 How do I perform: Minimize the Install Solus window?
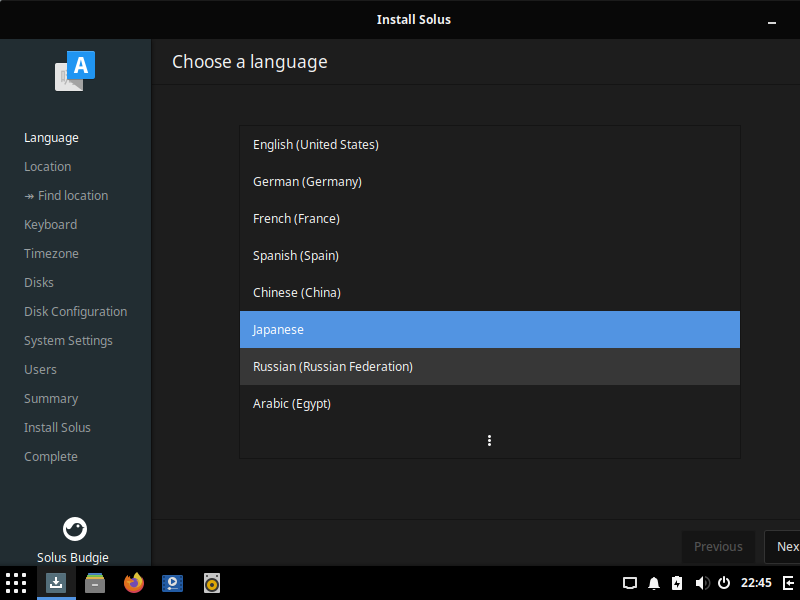click(x=771, y=22)
